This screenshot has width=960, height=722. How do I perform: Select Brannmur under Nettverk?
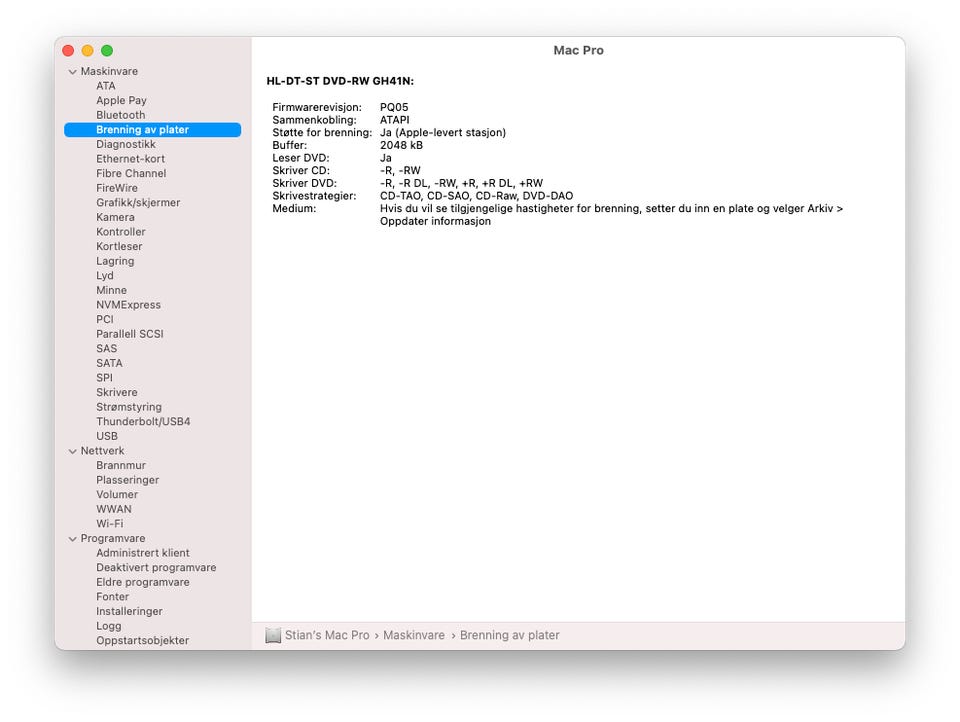point(121,465)
